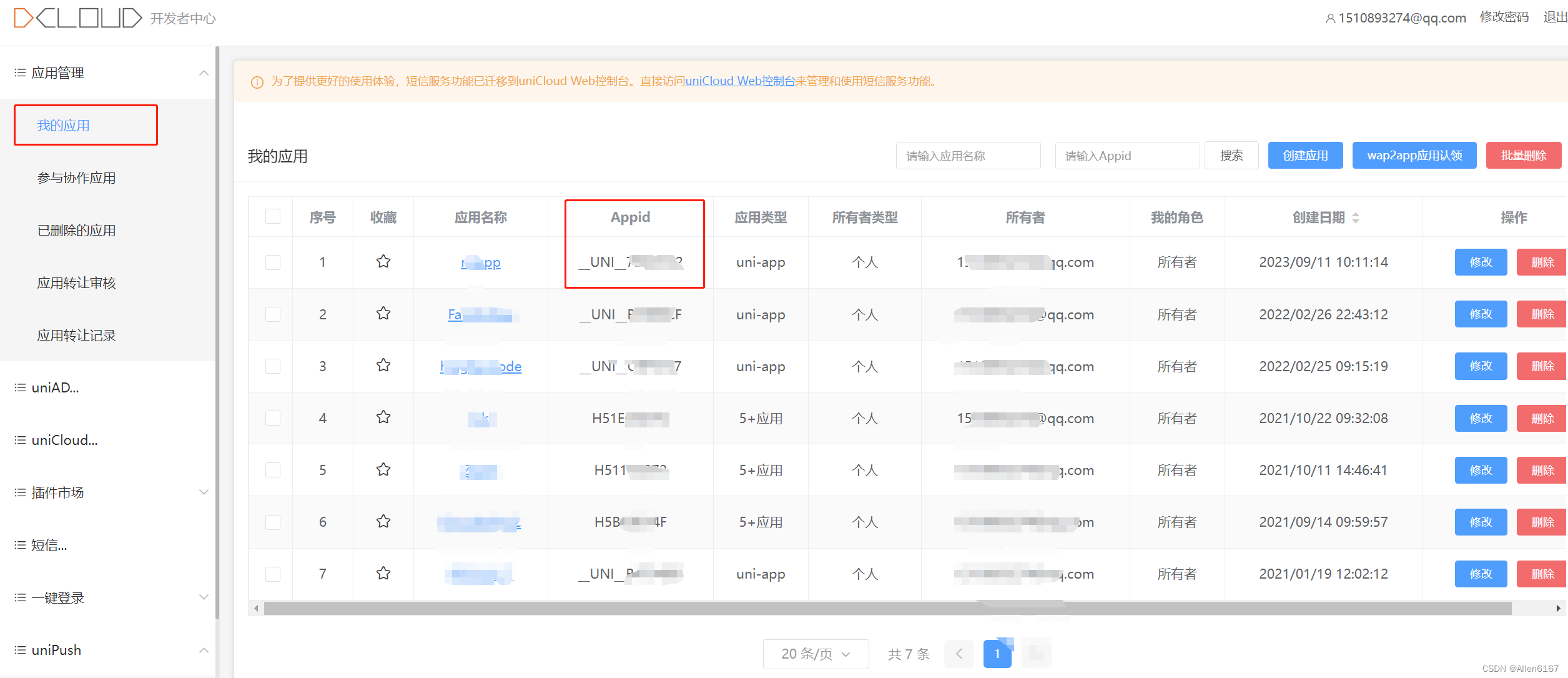Click the info icon in the orange notice banner

click(257, 81)
